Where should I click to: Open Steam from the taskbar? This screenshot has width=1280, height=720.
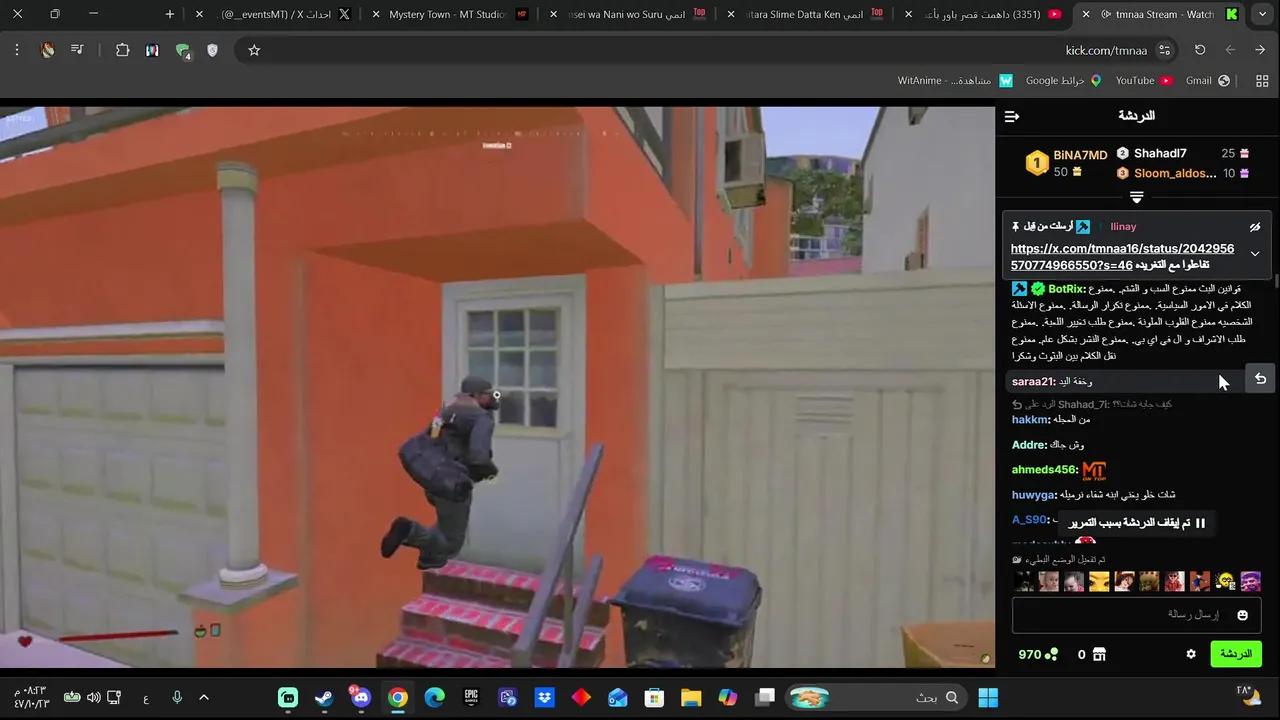click(324, 697)
